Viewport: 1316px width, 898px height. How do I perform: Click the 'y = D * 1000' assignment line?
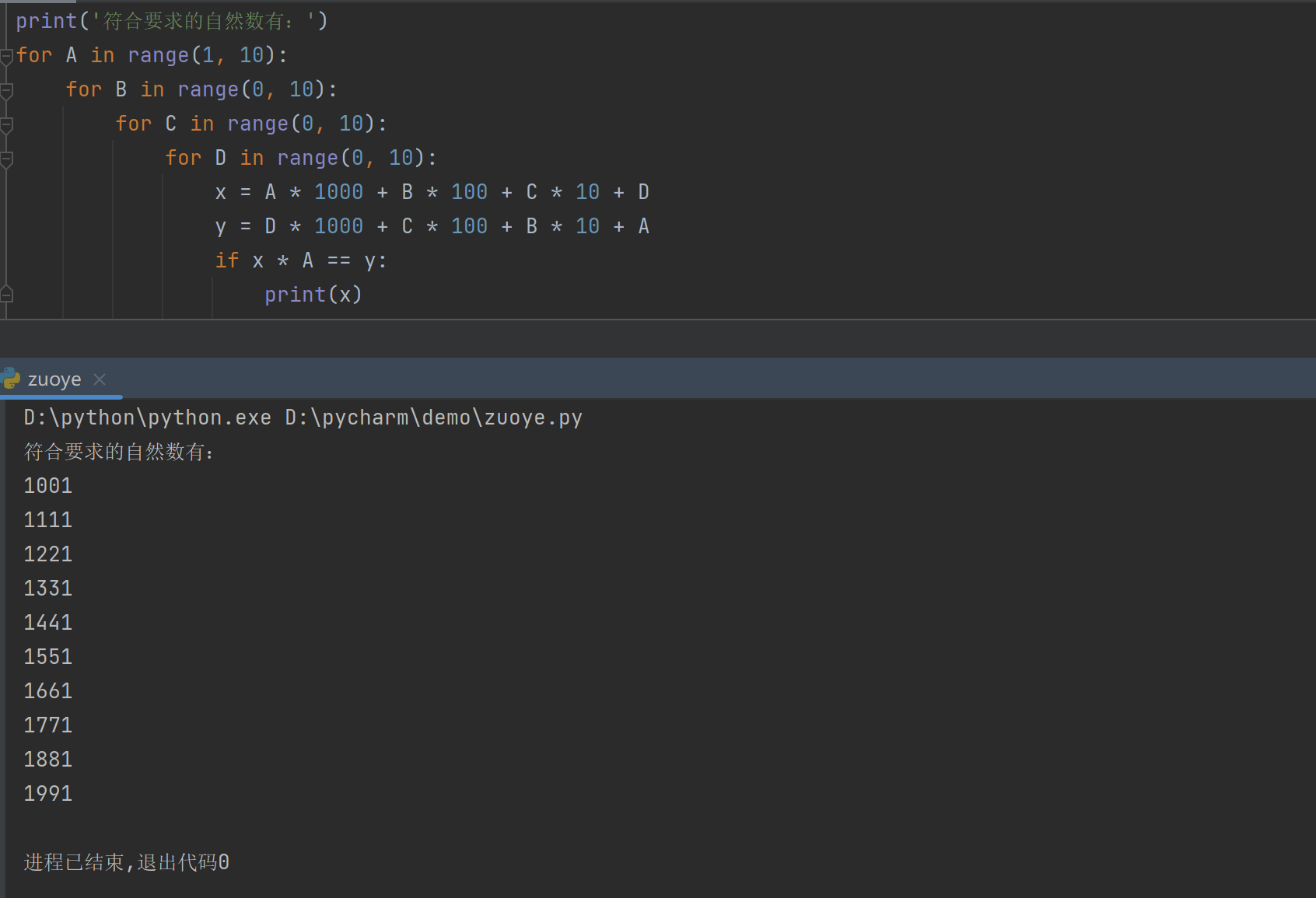click(x=433, y=225)
